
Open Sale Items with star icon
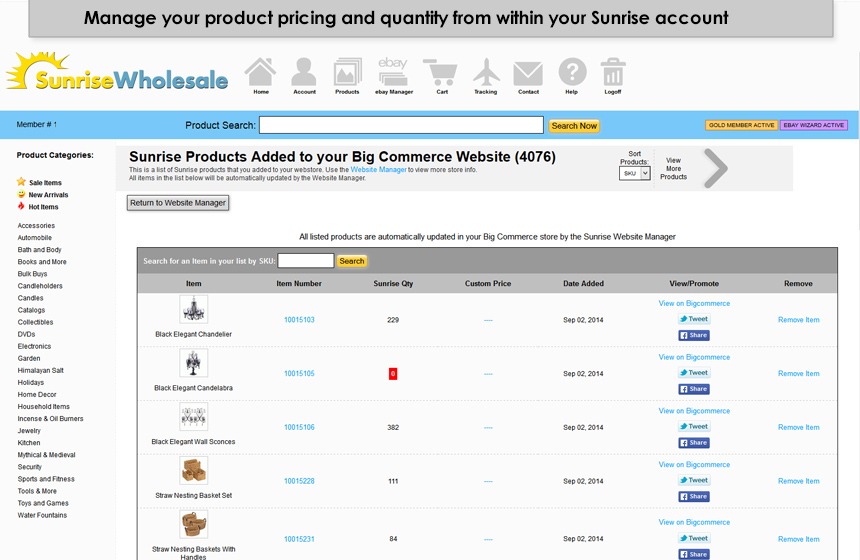click(x=39, y=182)
